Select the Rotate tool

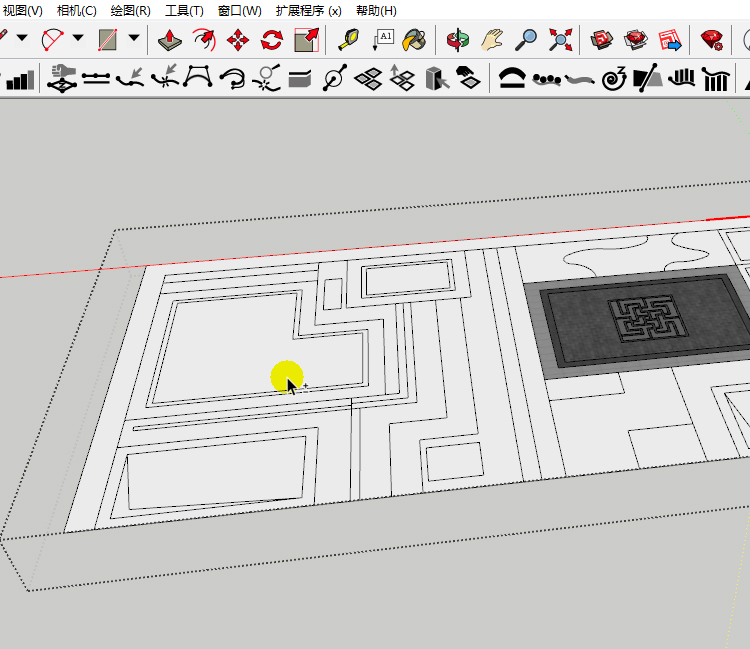tap(272, 40)
